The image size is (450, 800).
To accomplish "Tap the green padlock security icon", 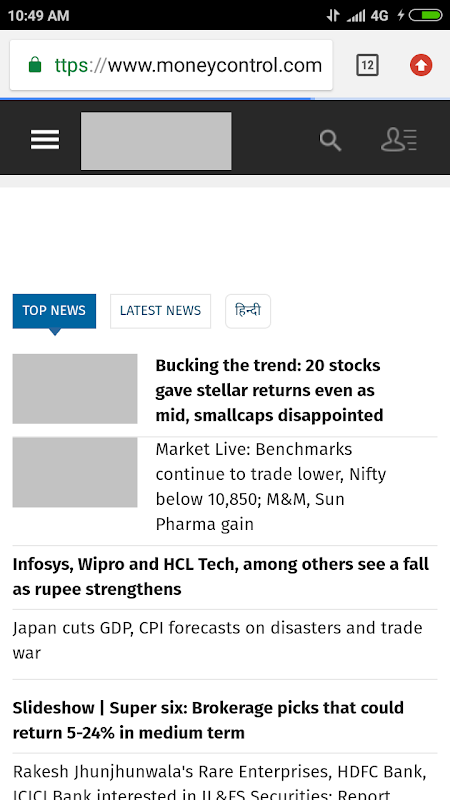I will coord(35,65).
